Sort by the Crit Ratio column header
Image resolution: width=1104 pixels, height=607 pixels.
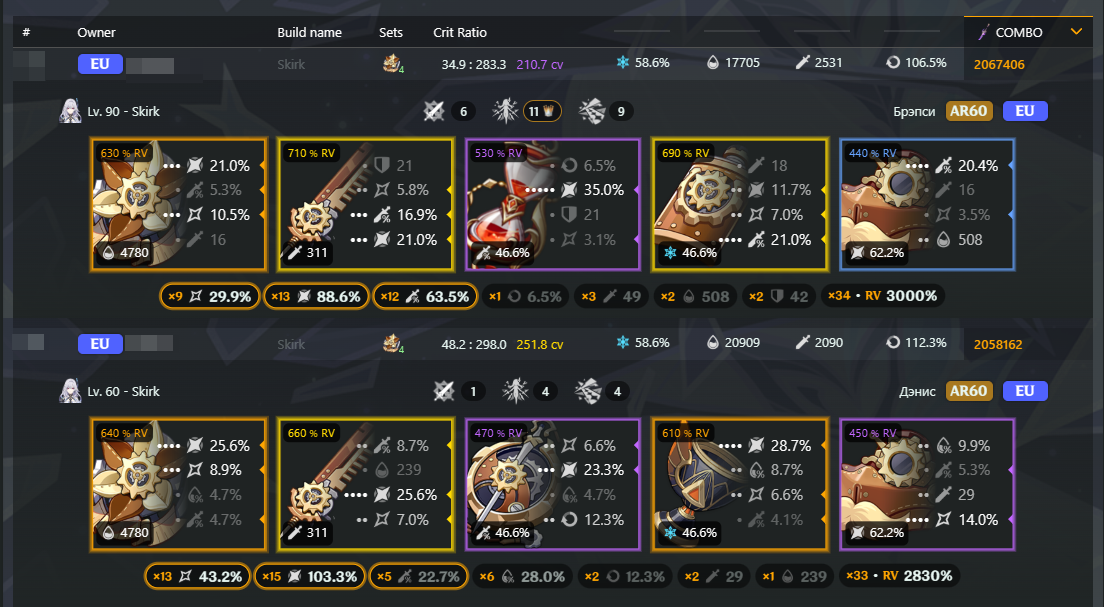[460, 32]
